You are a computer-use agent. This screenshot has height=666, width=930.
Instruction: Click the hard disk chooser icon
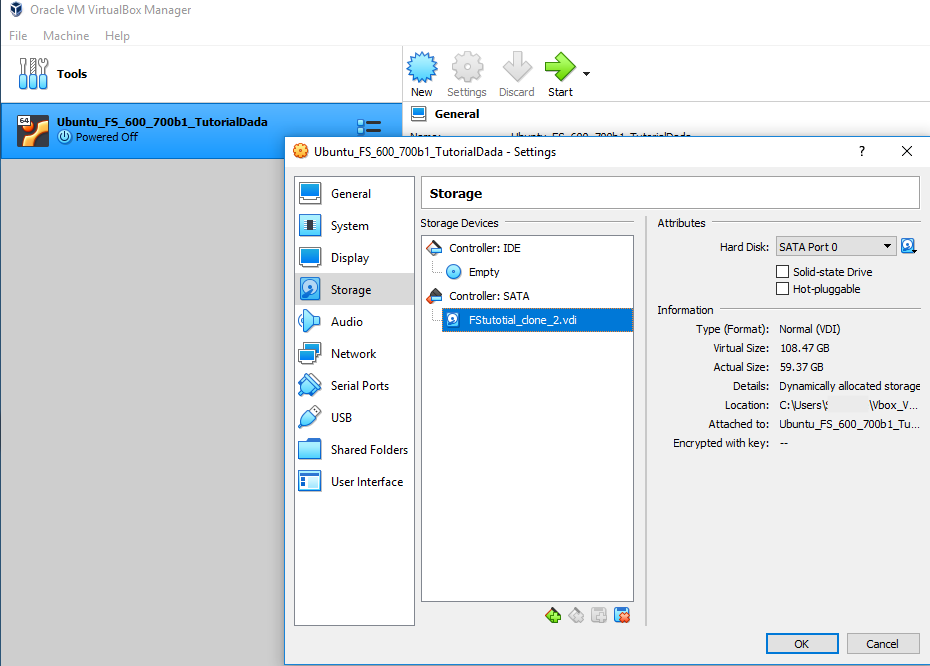tap(908, 246)
